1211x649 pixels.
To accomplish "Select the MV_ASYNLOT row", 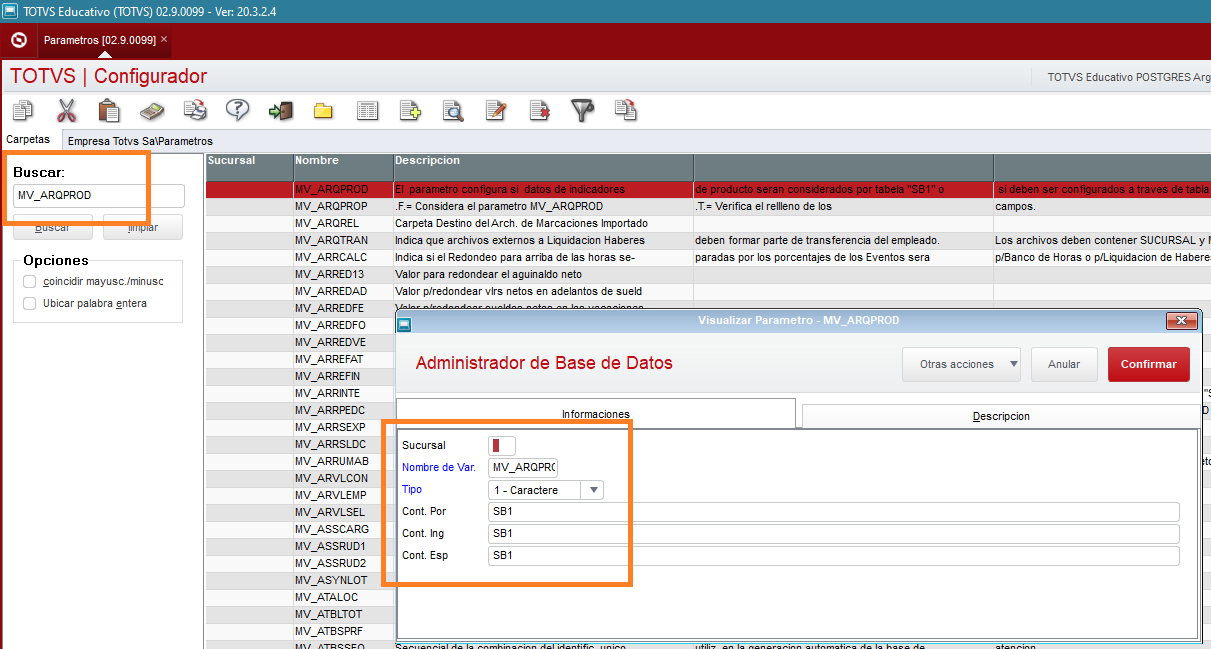I will click(x=300, y=580).
